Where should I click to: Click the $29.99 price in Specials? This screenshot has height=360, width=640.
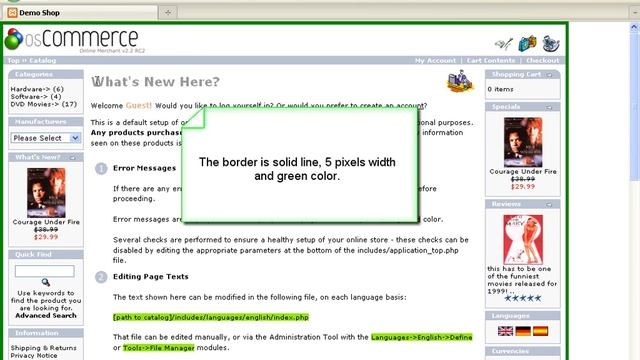(523, 187)
